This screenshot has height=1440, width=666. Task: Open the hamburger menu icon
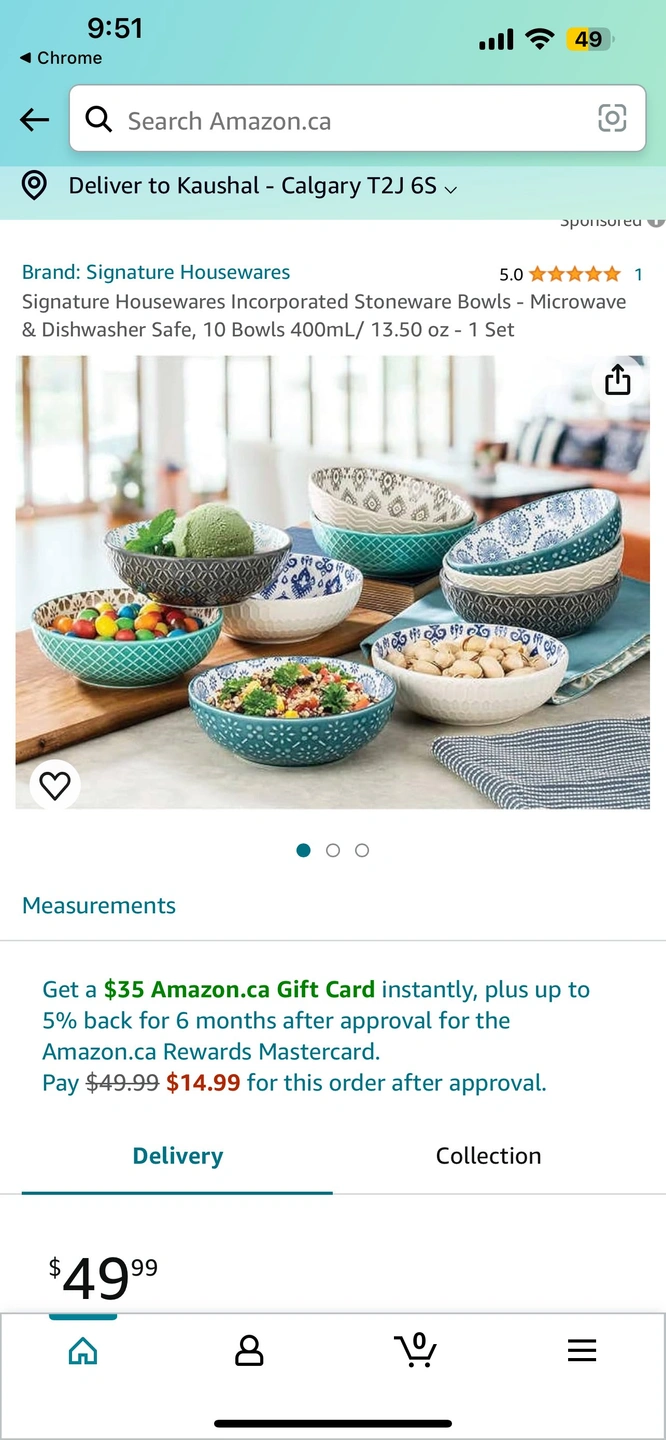[582, 1351]
